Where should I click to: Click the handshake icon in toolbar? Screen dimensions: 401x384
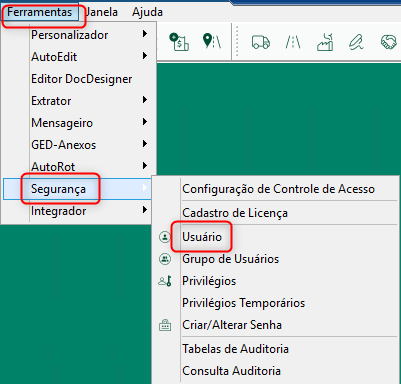pos(388,42)
